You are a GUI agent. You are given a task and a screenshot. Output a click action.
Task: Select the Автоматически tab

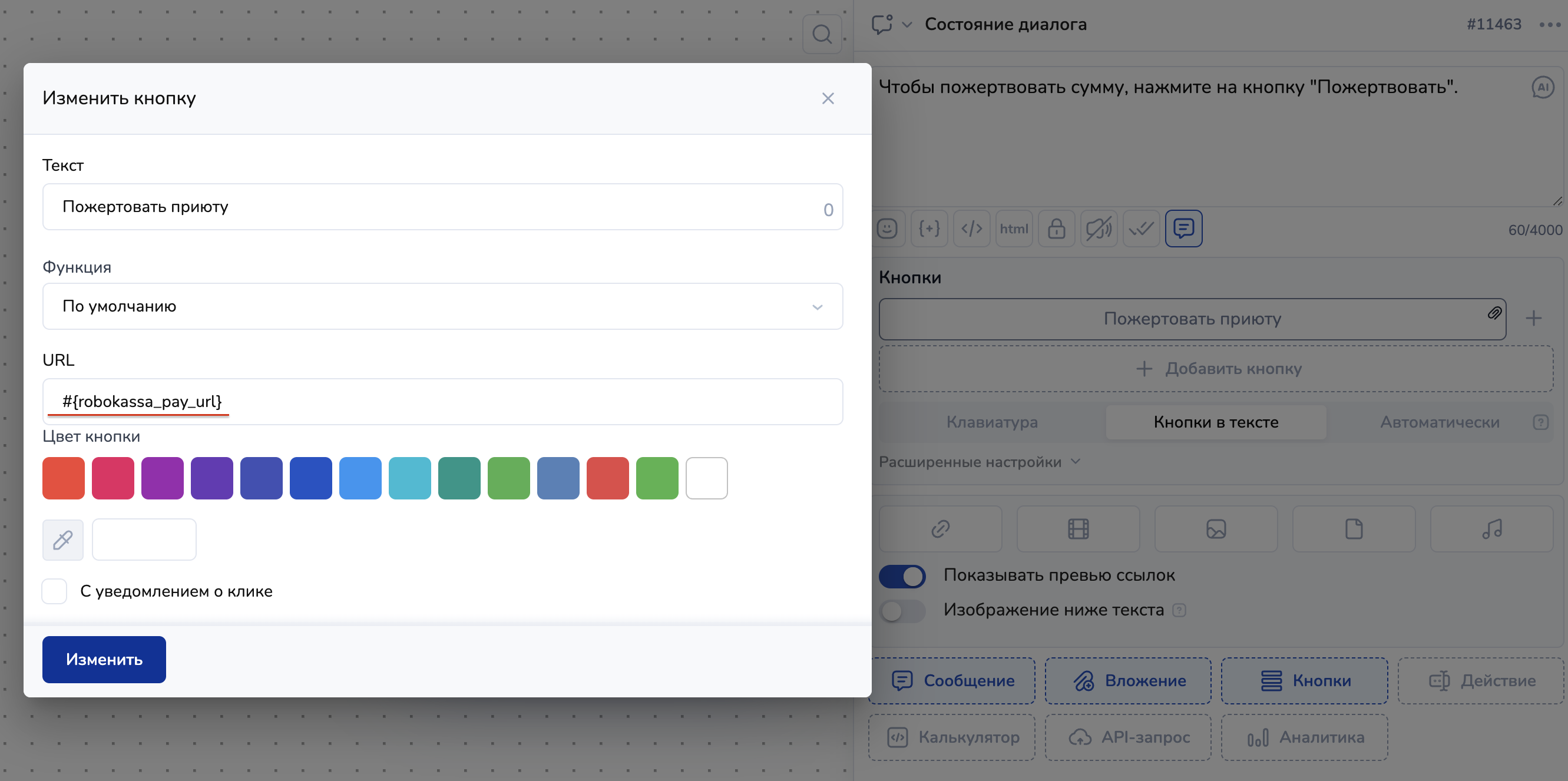[x=1439, y=422]
